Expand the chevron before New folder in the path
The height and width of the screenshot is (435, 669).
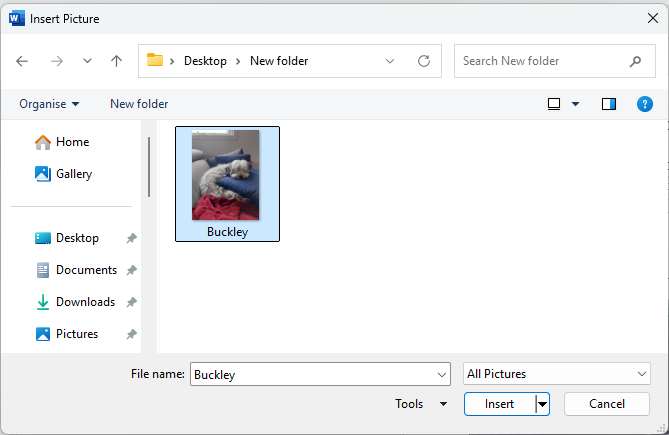coord(239,61)
